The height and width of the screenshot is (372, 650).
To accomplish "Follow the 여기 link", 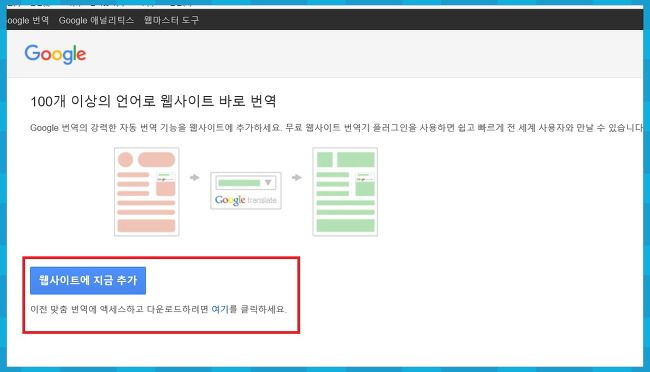I will (220, 309).
